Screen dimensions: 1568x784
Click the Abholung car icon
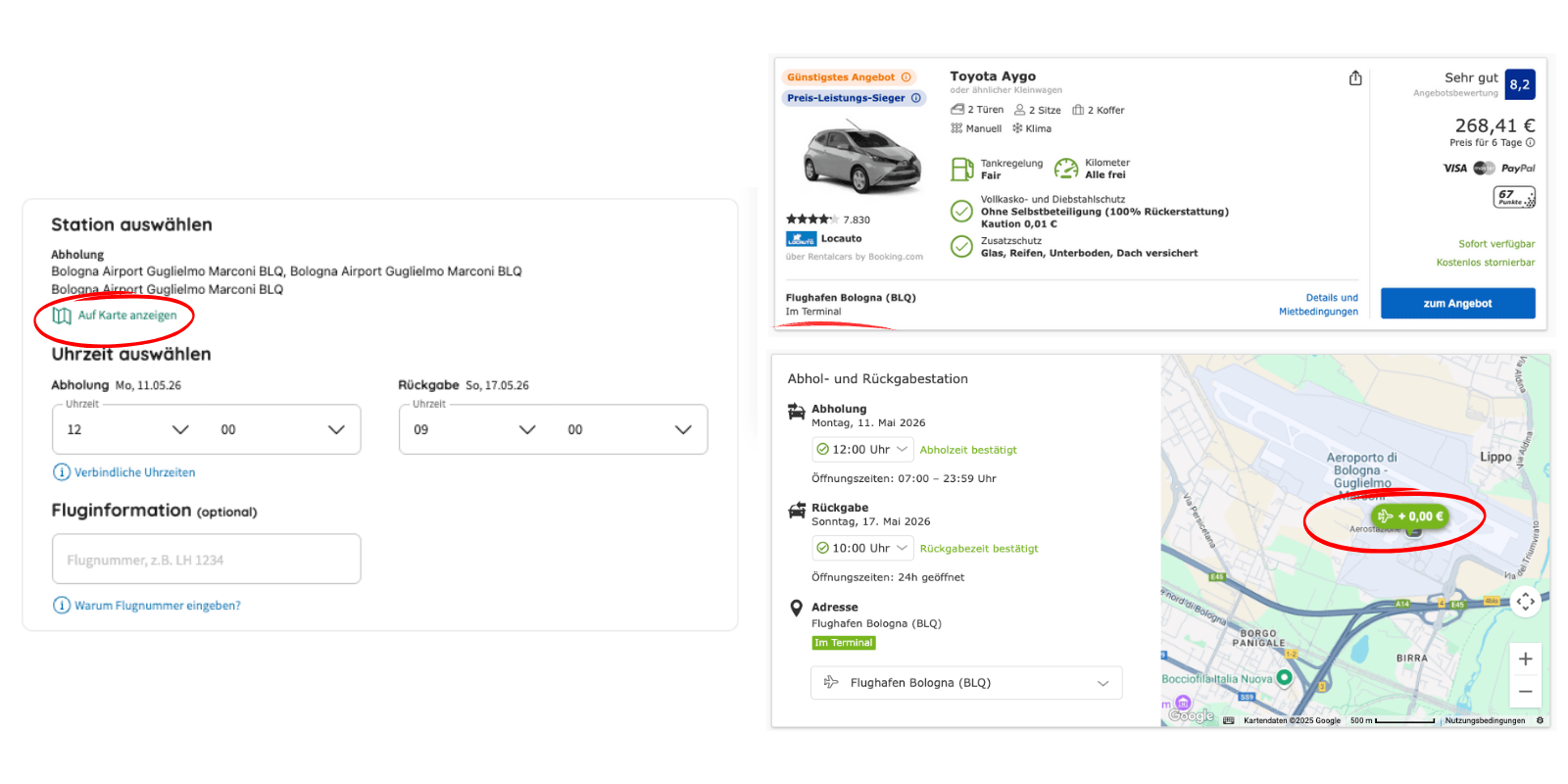pos(797,412)
